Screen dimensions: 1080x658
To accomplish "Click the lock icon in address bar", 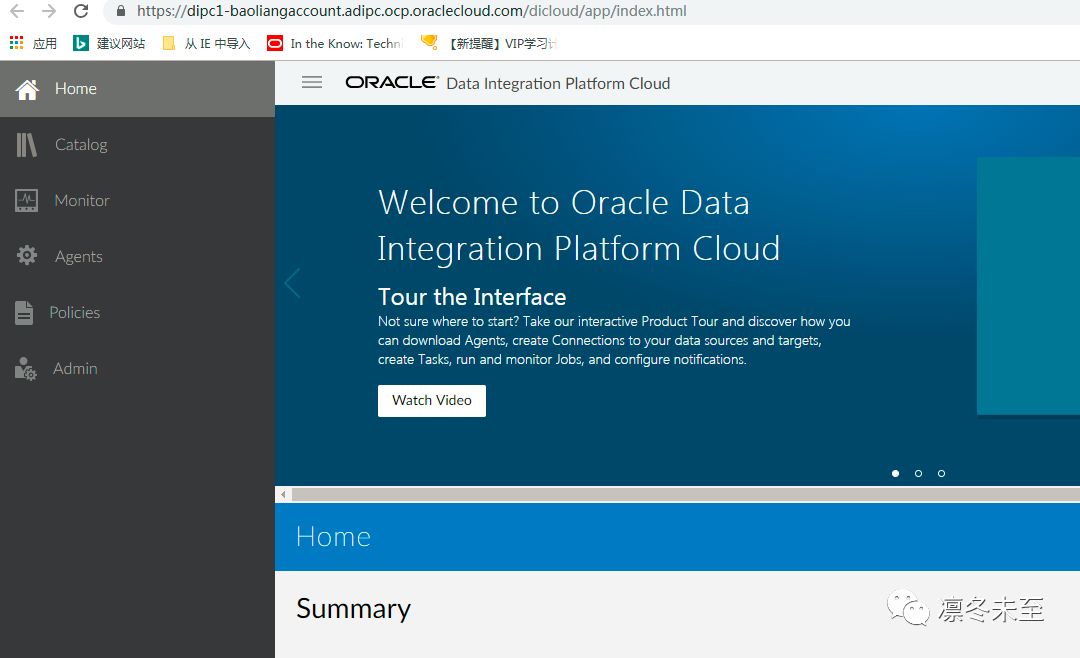I will click(121, 11).
